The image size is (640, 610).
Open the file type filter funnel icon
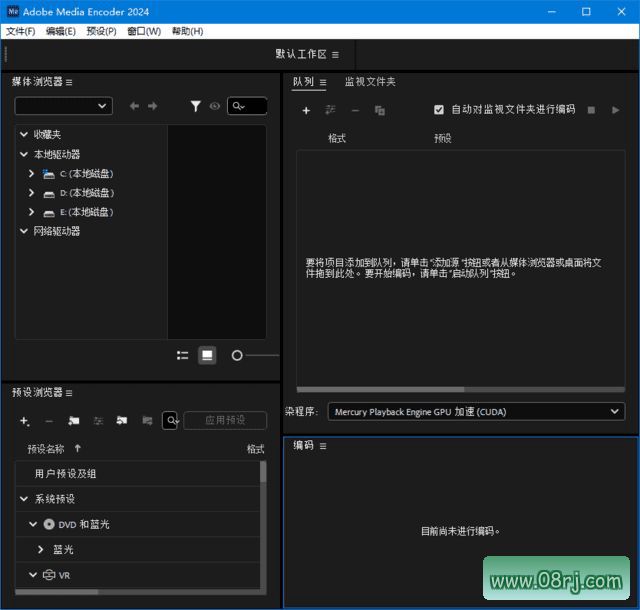point(196,106)
